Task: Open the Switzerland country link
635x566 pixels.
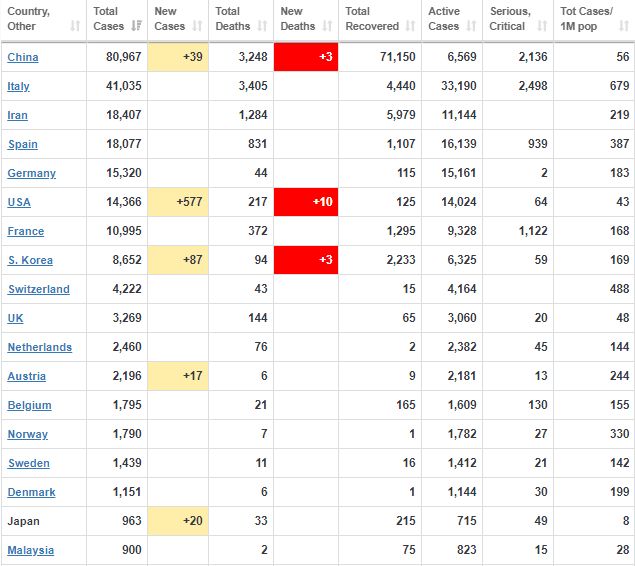Action: (39, 289)
